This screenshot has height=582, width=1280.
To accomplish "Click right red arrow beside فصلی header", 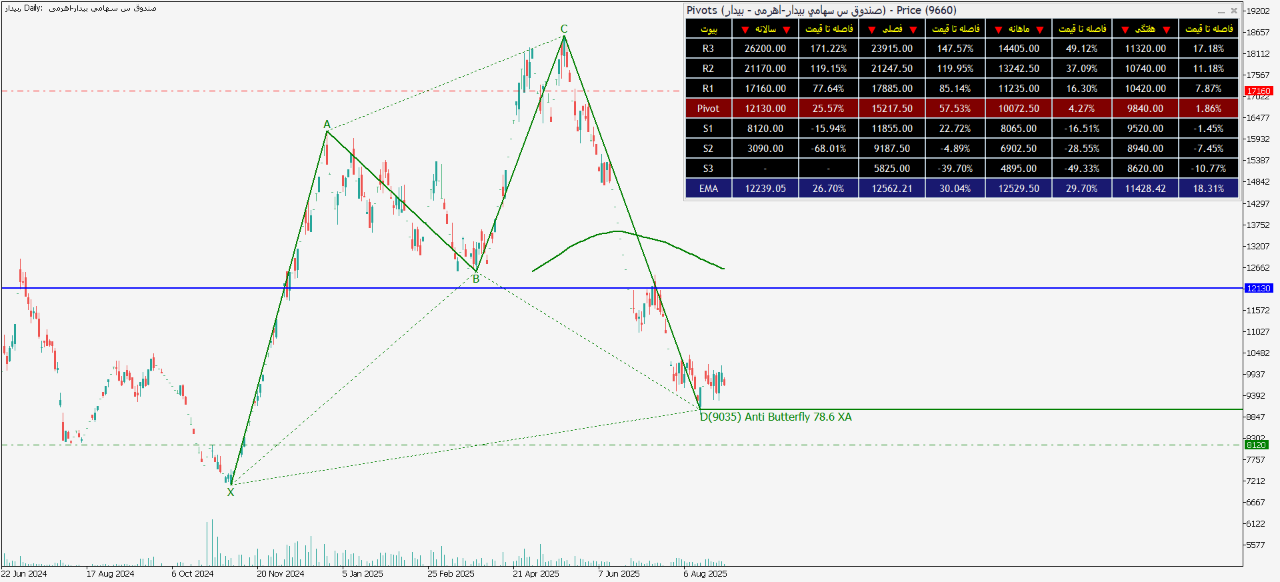I will click(915, 29).
